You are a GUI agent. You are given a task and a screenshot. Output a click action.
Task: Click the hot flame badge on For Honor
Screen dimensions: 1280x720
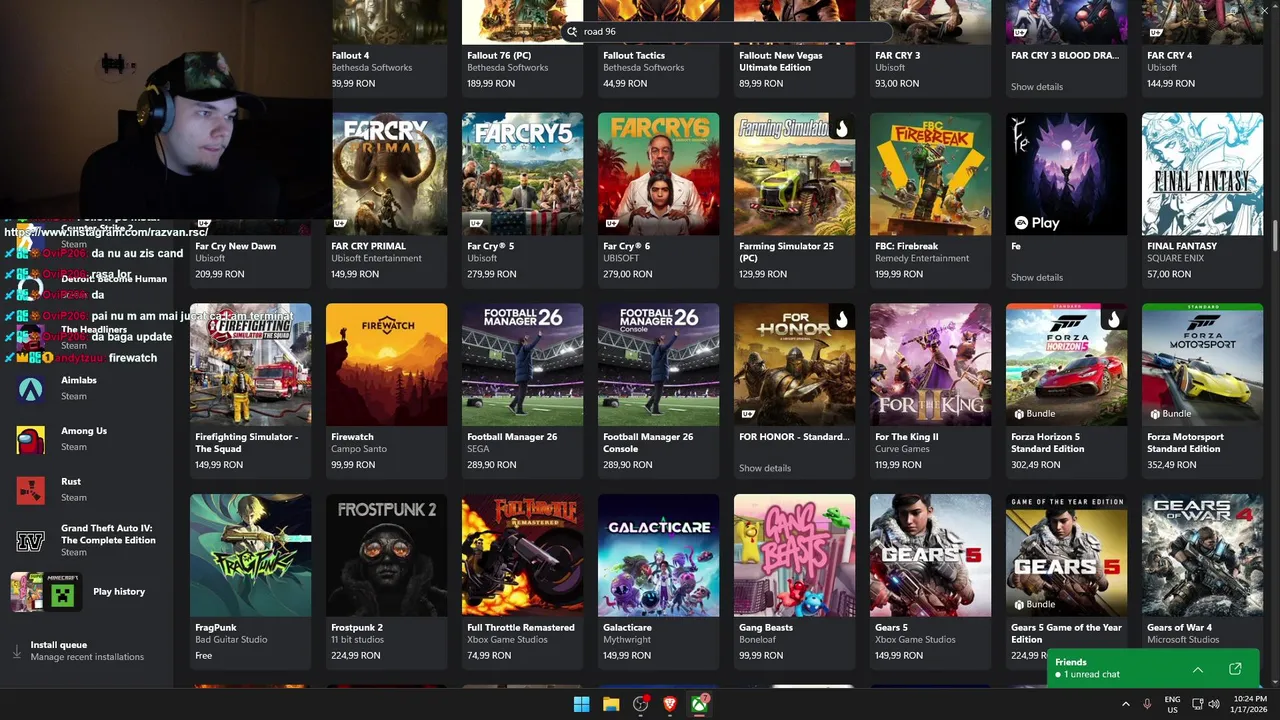(842, 319)
